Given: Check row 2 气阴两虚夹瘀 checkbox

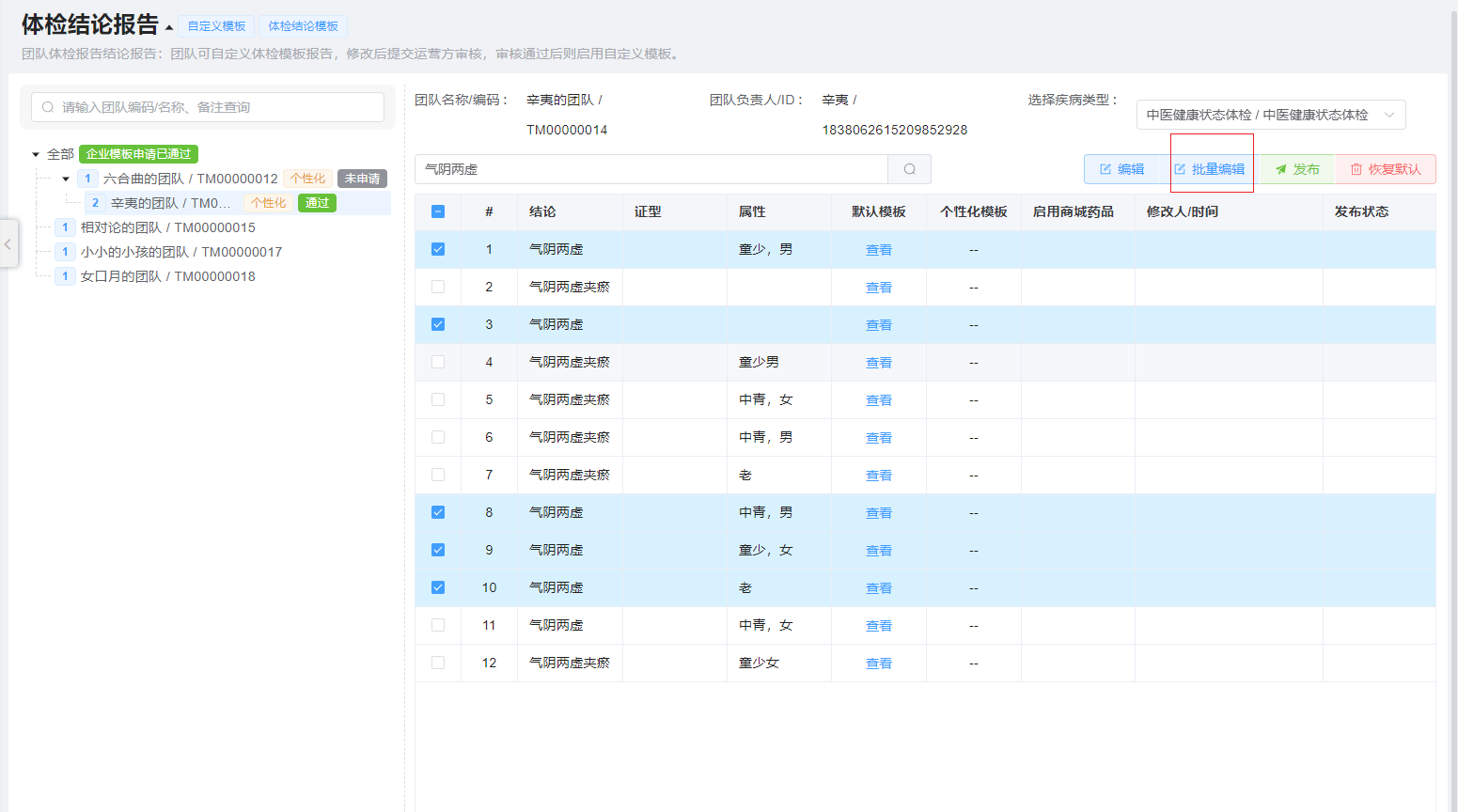Looking at the screenshot, I should pyautogui.click(x=438, y=287).
